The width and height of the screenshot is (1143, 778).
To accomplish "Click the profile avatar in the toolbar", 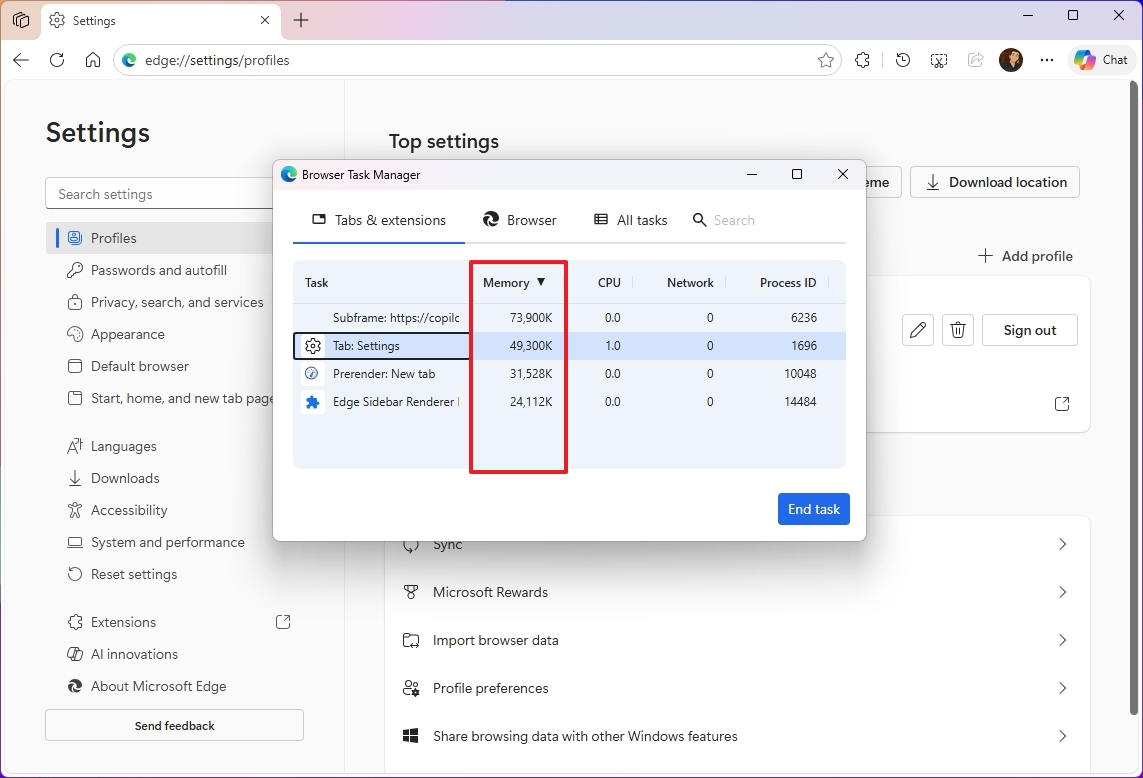I will [x=1011, y=59].
